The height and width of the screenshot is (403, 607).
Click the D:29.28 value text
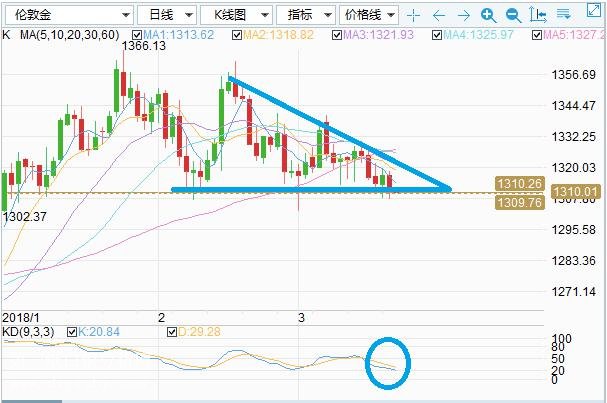click(x=199, y=332)
